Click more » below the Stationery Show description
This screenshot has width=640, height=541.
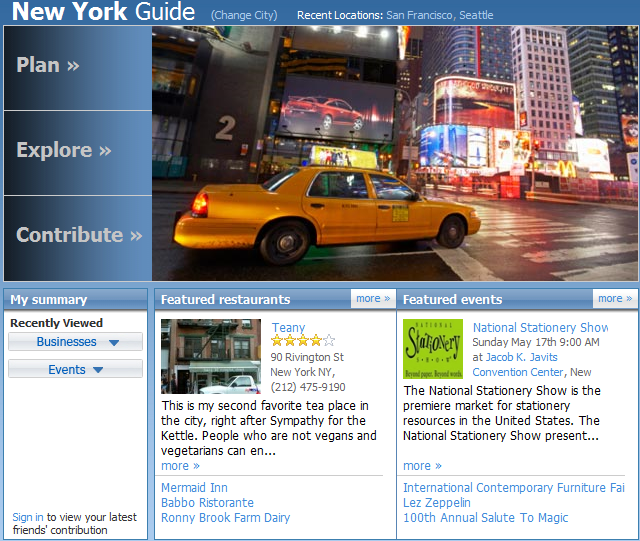[422, 466]
